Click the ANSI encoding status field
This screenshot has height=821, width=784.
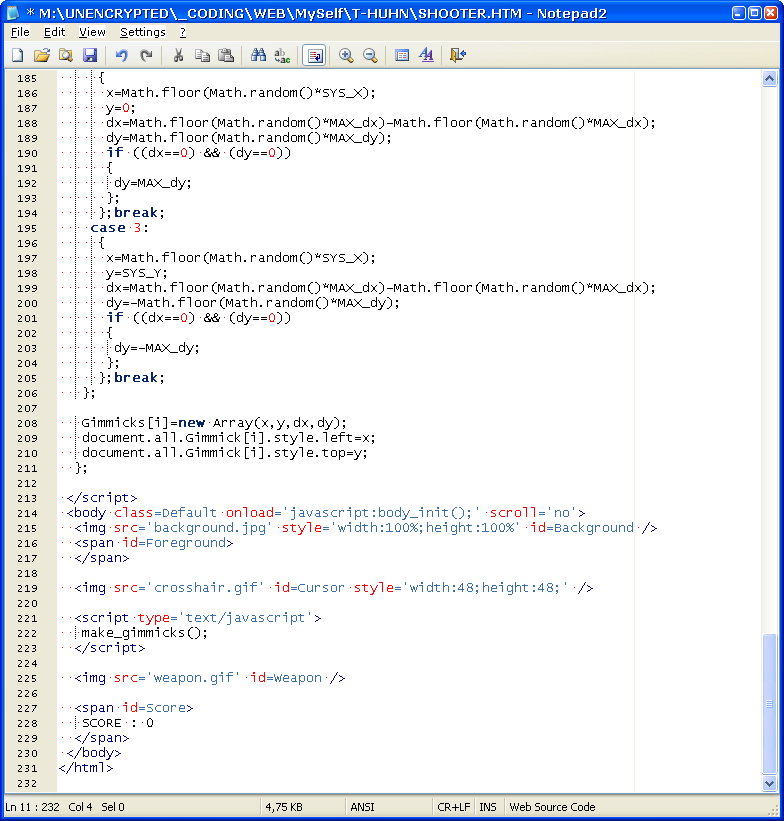362,807
